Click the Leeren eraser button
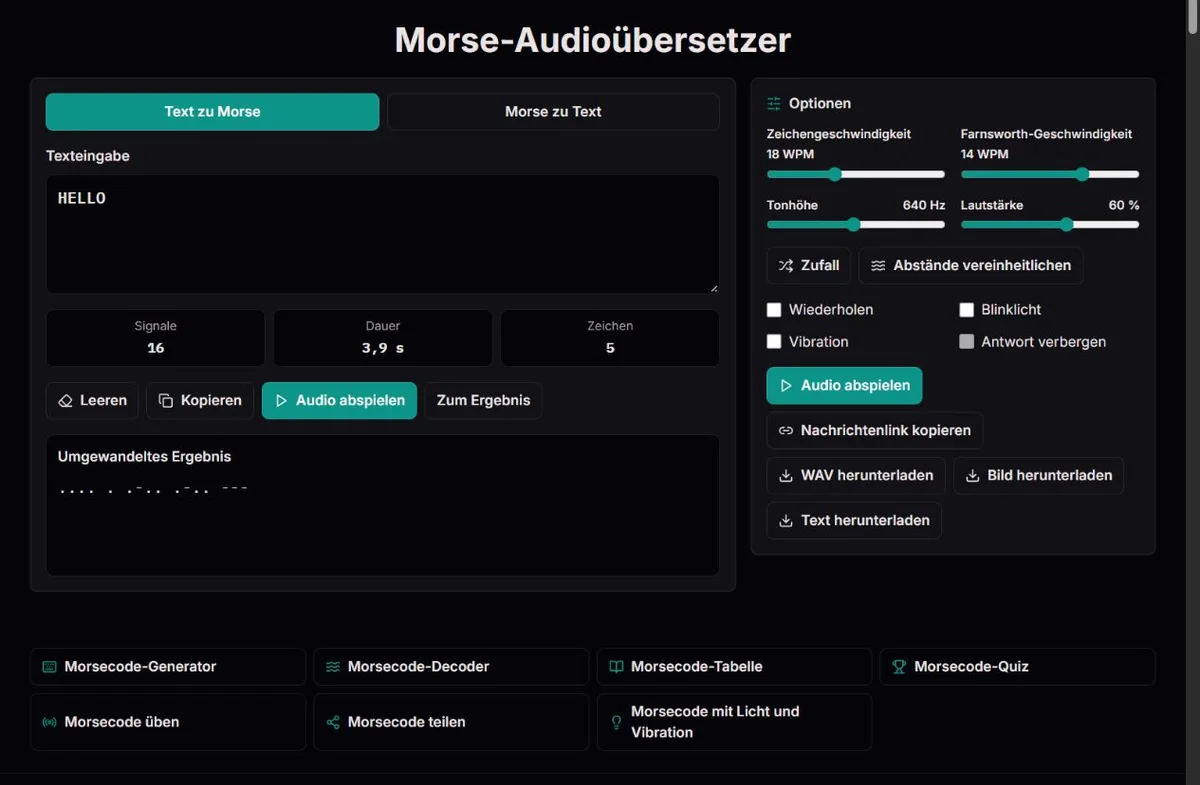Viewport: 1200px width, 785px height. [92, 400]
